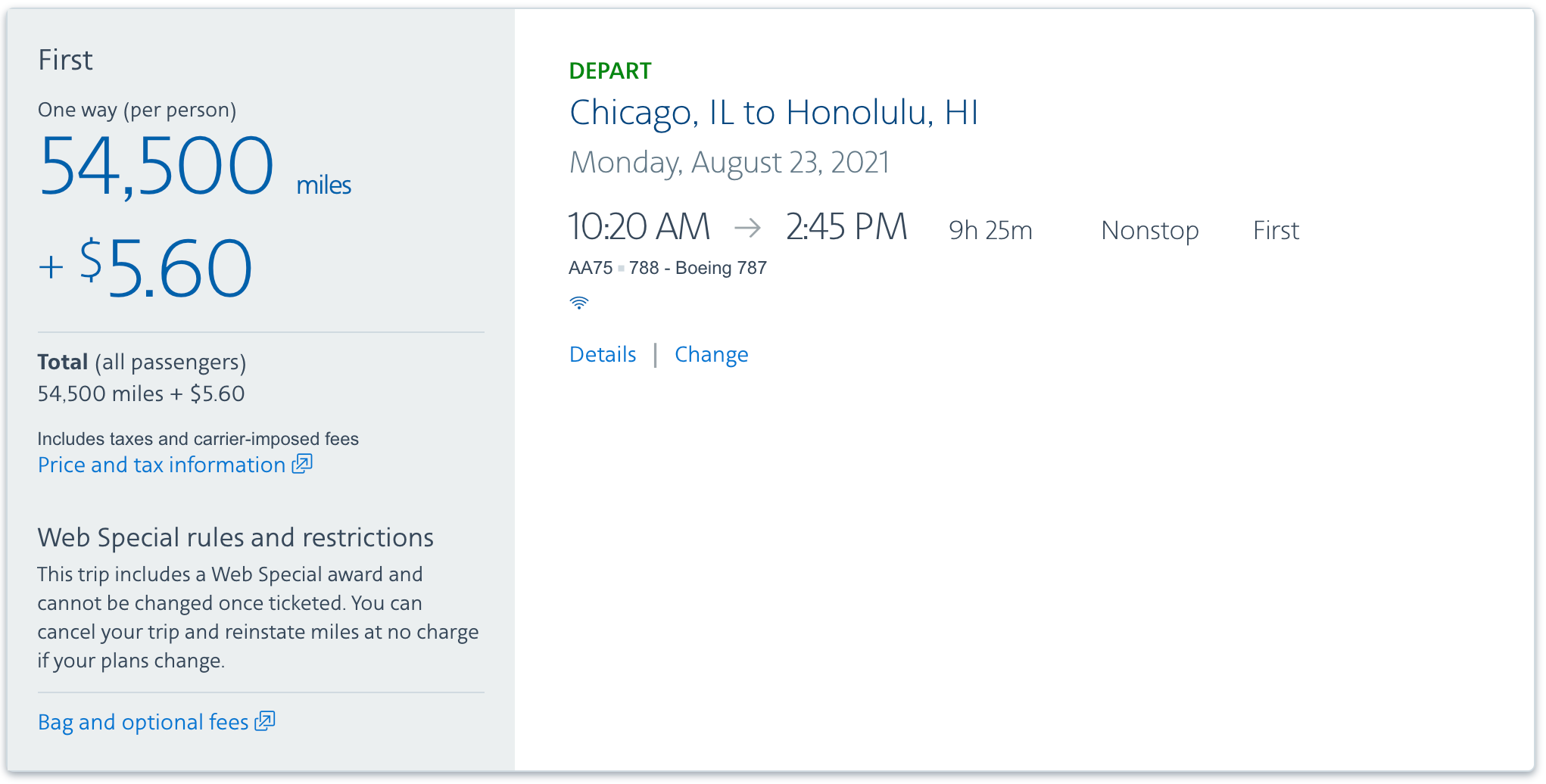Click the external-link icon beside Bag and optional fees

point(265,720)
